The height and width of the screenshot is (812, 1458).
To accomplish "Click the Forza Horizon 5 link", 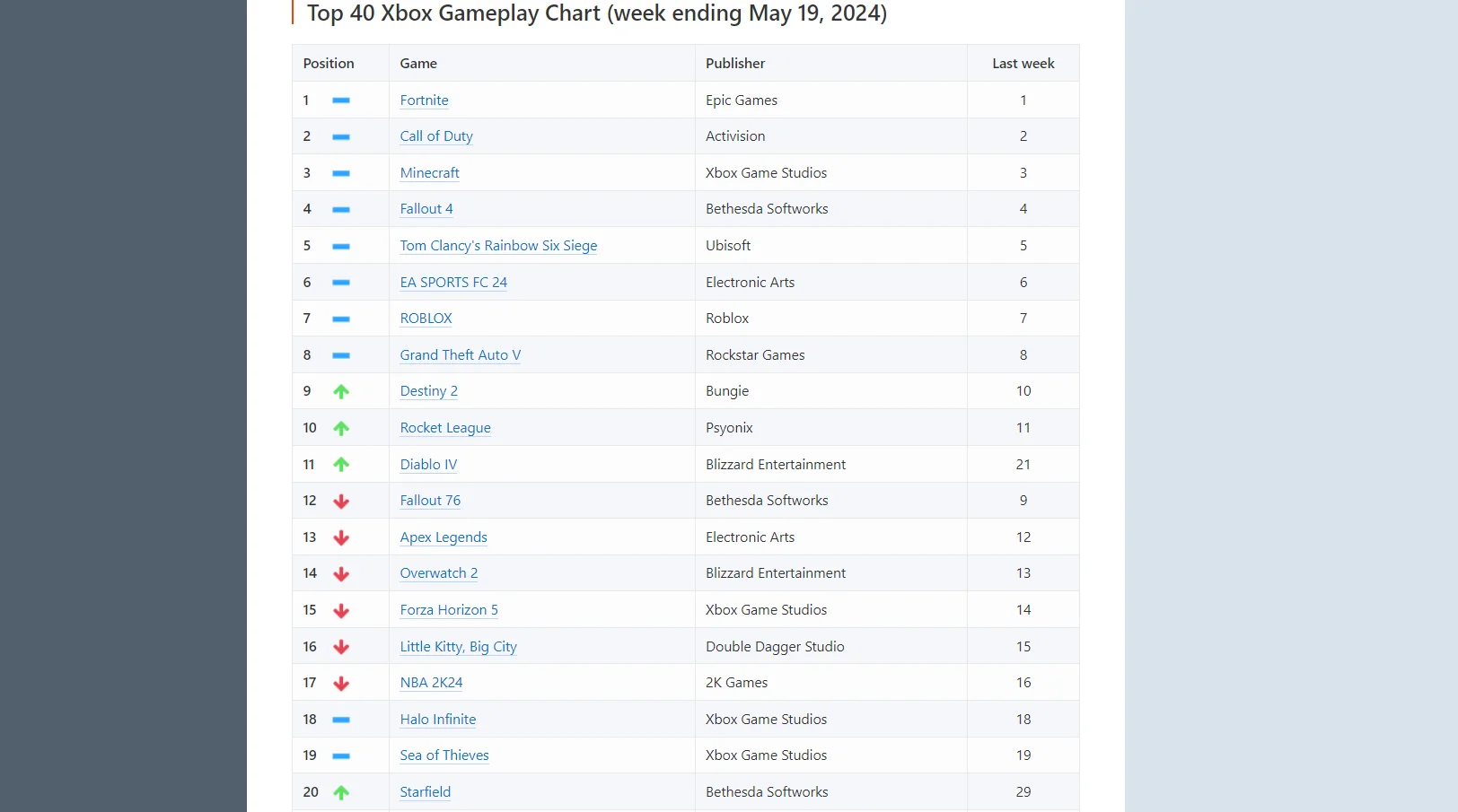I will [449, 610].
